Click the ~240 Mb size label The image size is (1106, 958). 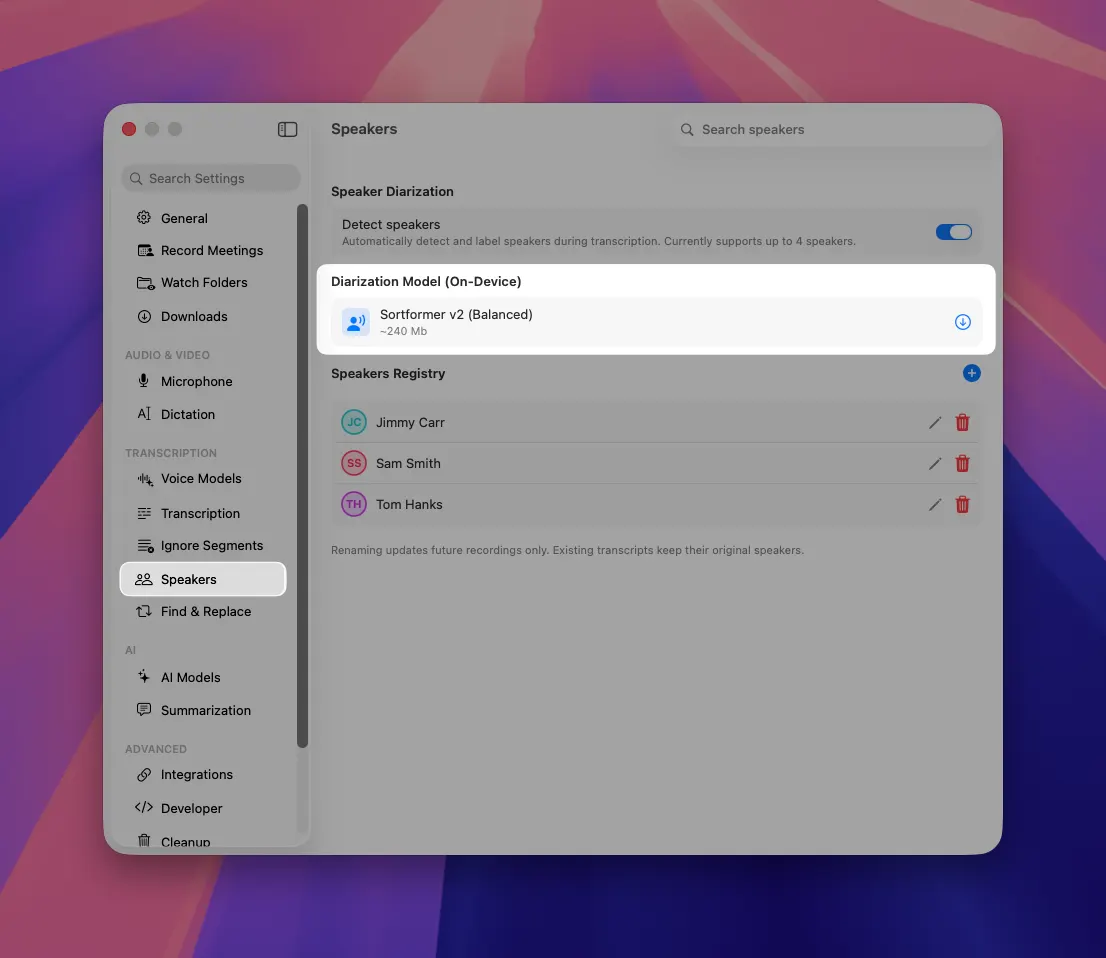[403, 332]
